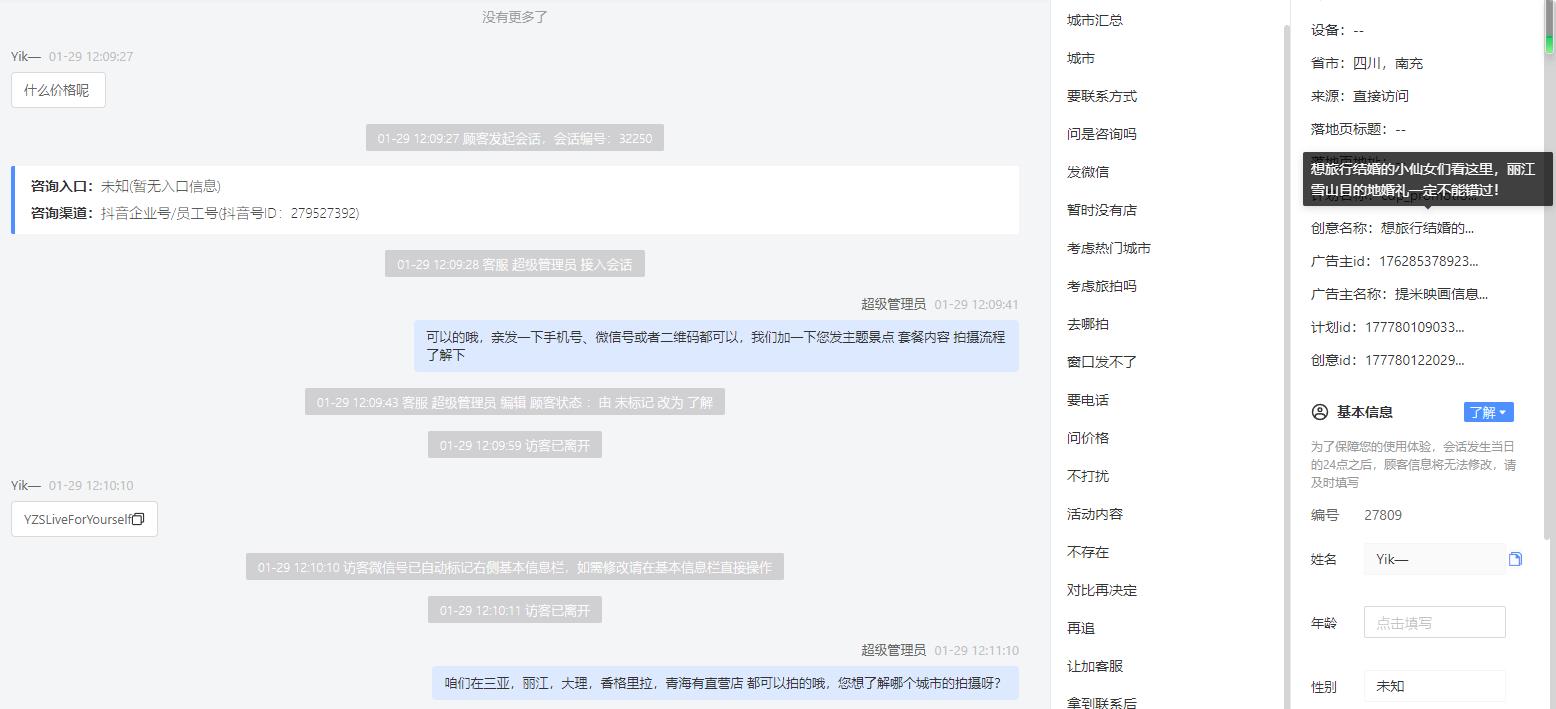This screenshot has height=709, width=1556.
Task: Select quick reply 要联系方式
Action: (1101, 96)
